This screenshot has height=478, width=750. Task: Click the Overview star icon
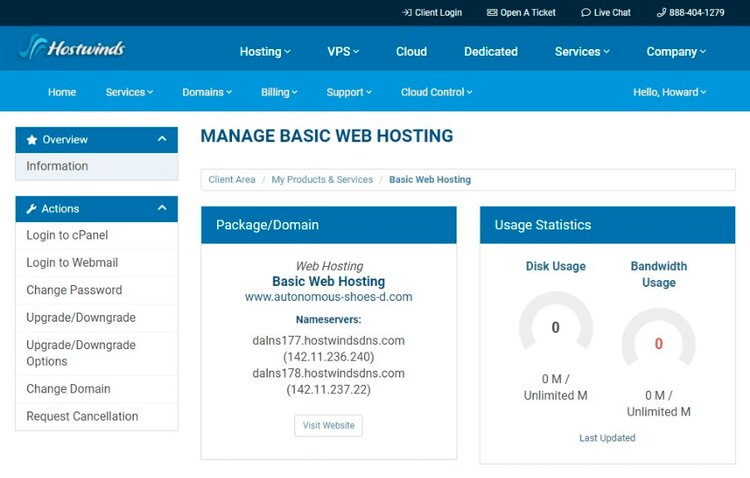pos(32,140)
